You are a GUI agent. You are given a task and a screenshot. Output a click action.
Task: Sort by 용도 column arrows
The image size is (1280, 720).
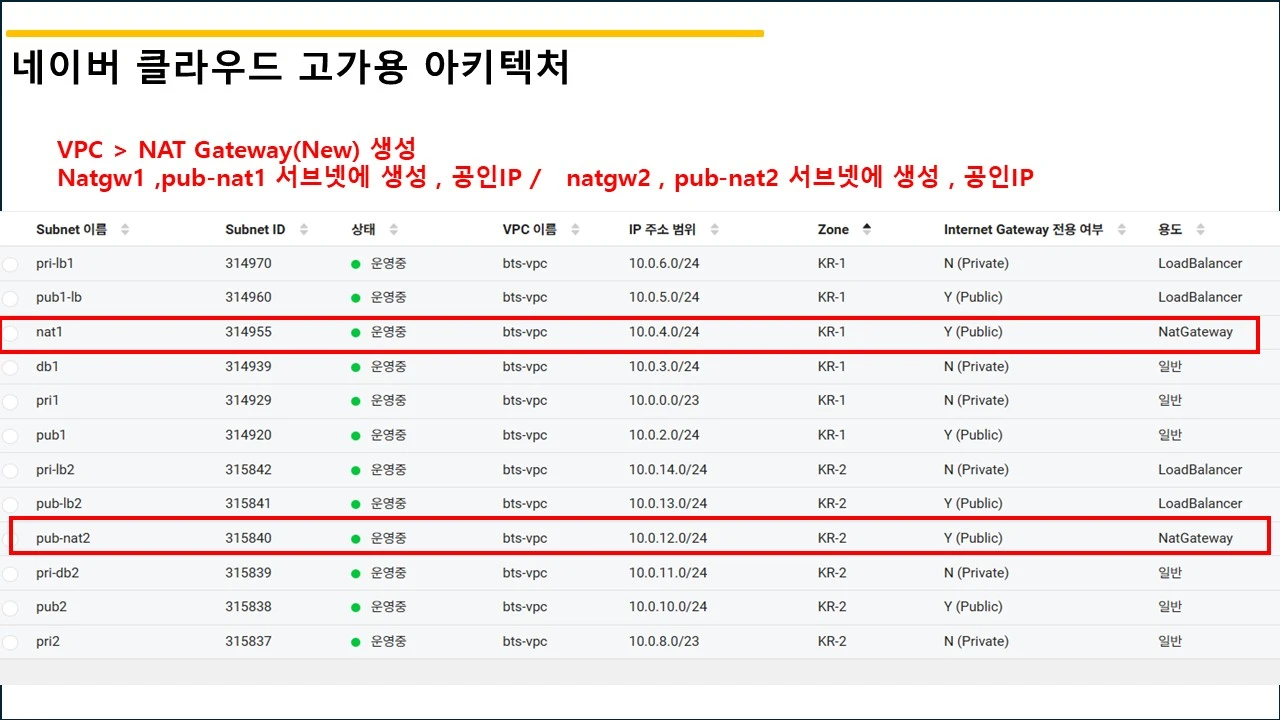pos(1200,229)
